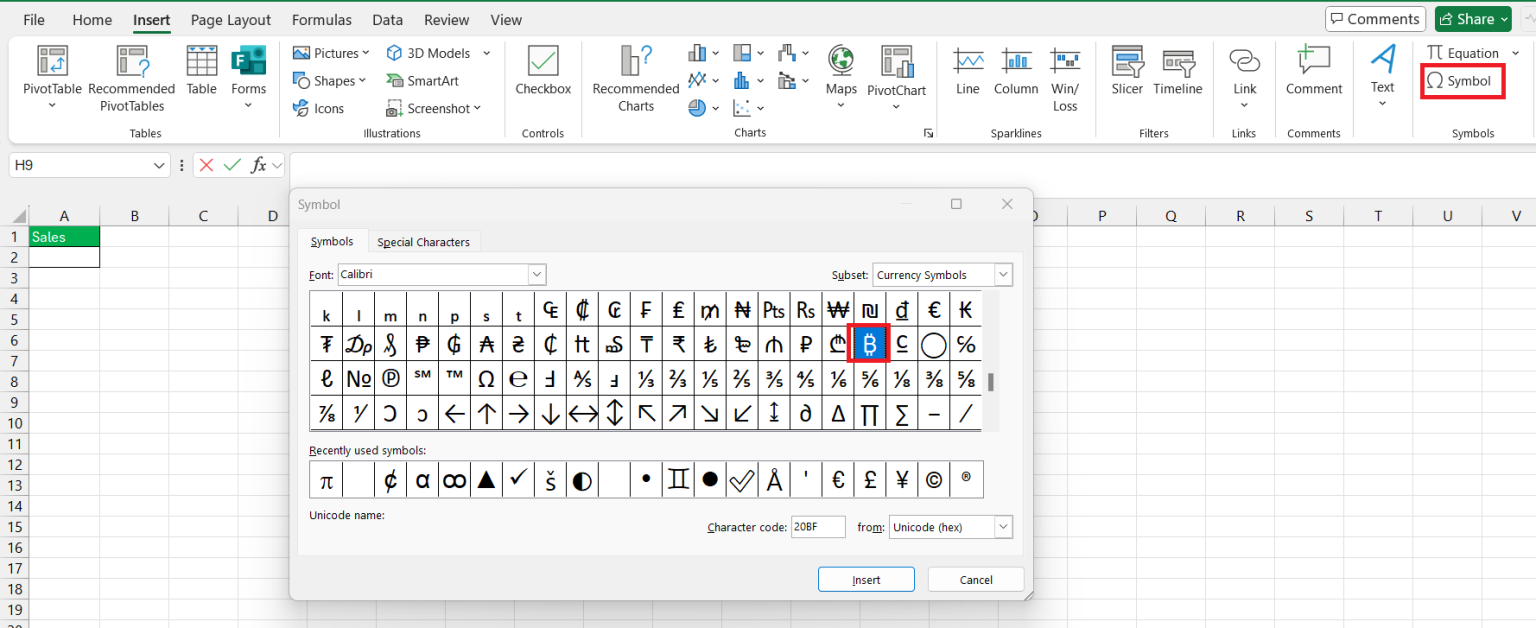Open Recommended Charts
Image resolution: width=1536 pixels, height=628 pixels.
(634, 75)
